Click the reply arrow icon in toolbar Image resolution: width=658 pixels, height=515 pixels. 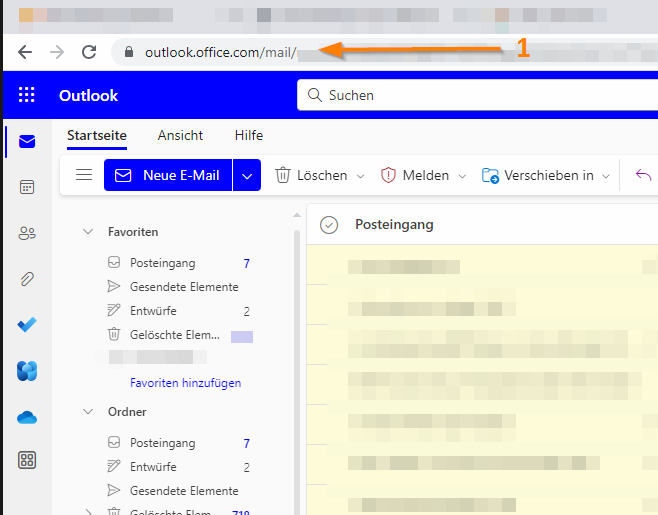pos(643,175)
